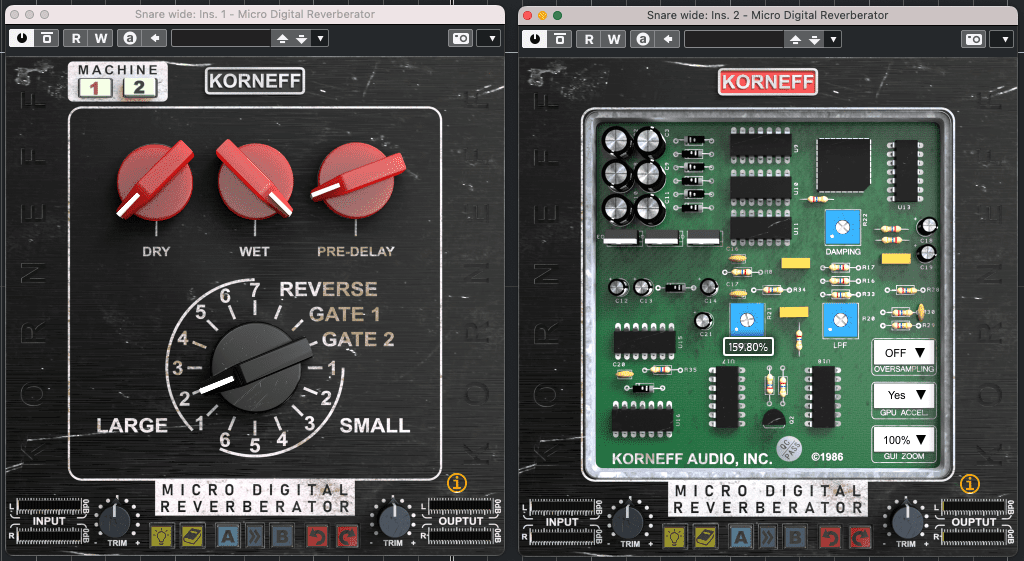This screenshot has width=1024, height=561.
Task: Select GATE 2 program label
Action: click(358, 339)
